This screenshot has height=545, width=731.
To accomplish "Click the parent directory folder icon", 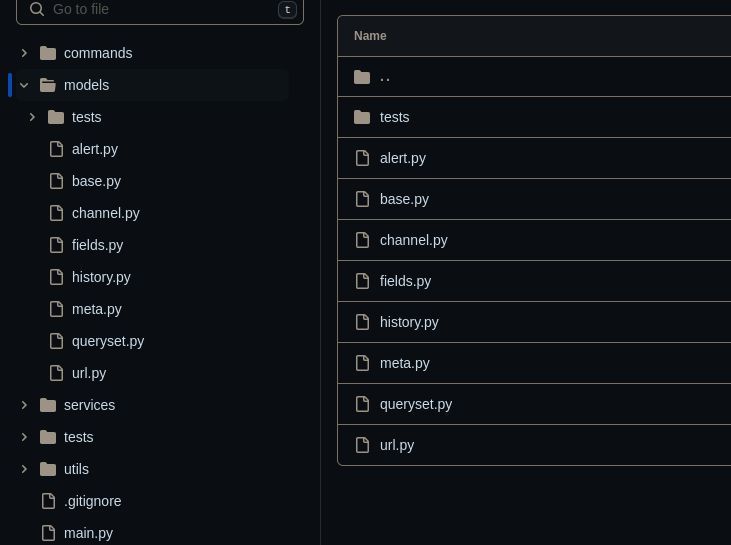I will click(362, 77).
